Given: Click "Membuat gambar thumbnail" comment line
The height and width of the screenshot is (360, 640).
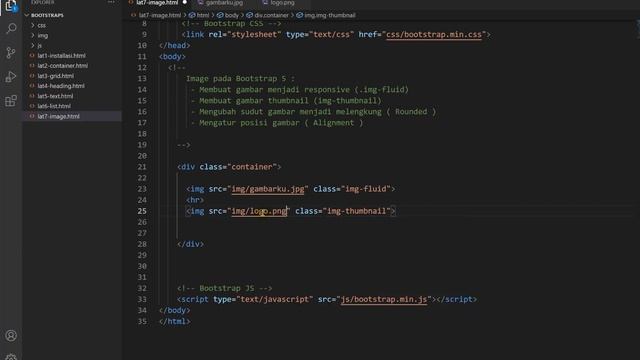Looking at the screenshot, I should [x=286, y=101].
